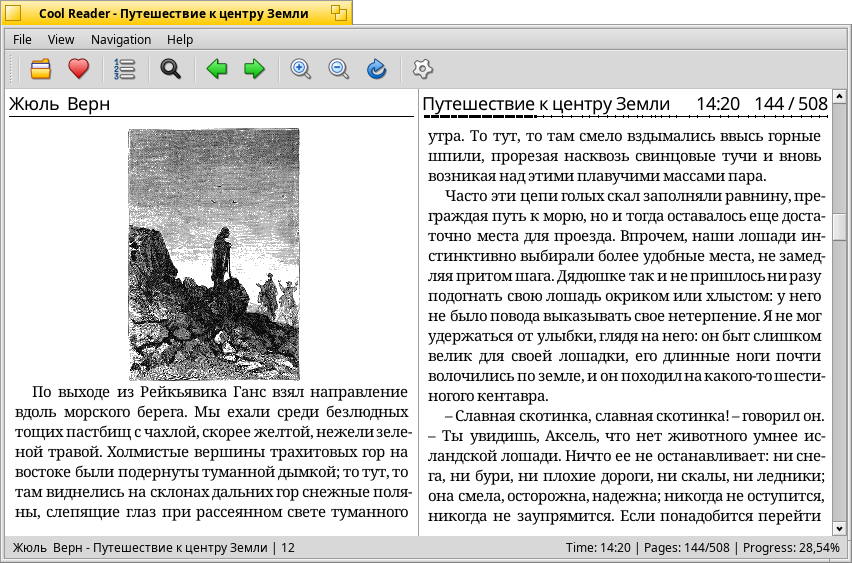Open the table of contents list icon

(x=124, y=69)
